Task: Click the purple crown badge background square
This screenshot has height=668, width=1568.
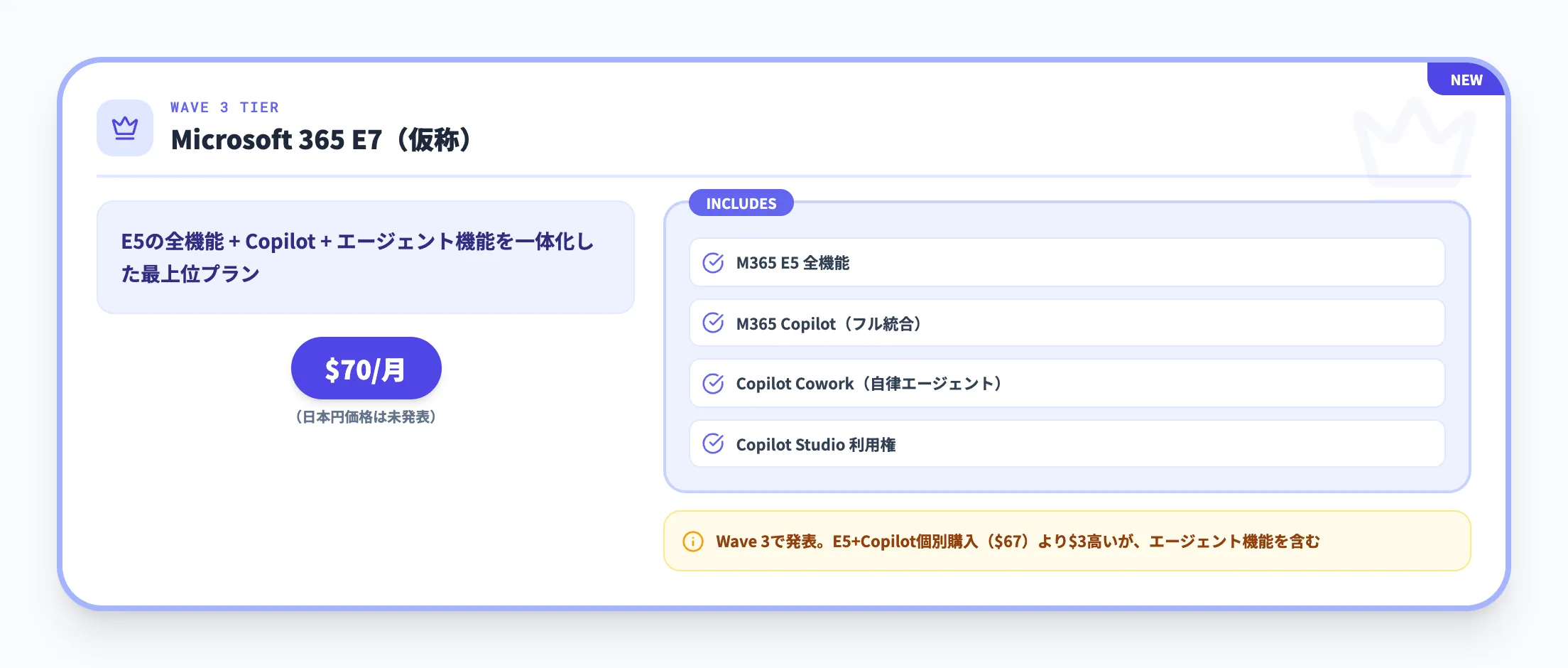Action: point(125,128)
